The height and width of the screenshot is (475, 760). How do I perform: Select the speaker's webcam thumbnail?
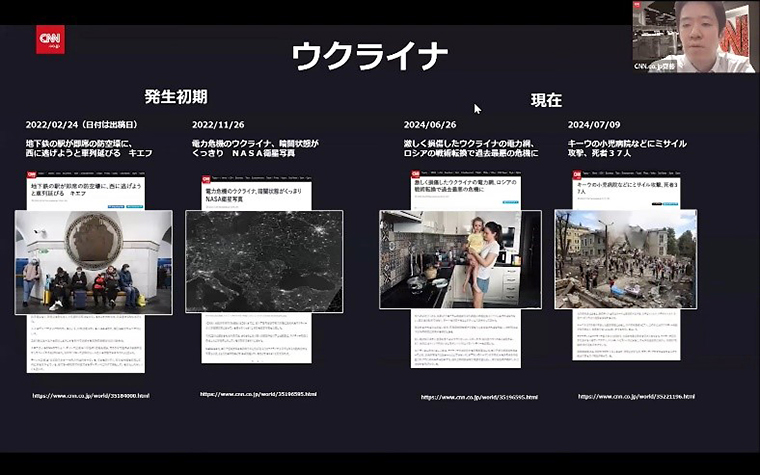click(x=694, y=37)
